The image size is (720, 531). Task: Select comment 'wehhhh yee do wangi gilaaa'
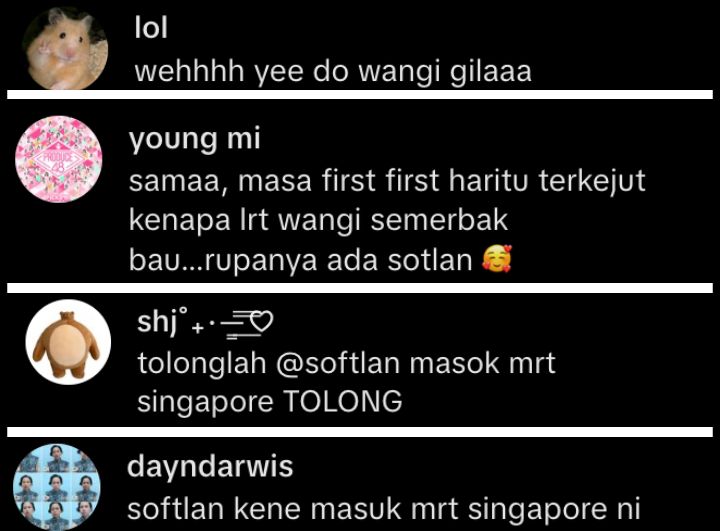(333, 71)
